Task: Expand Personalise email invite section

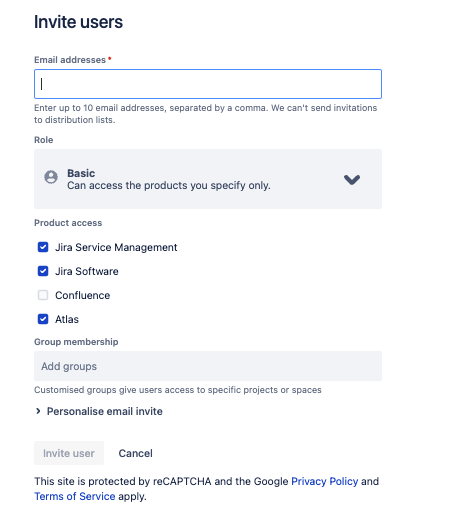Action: click(x=104, y=411)
